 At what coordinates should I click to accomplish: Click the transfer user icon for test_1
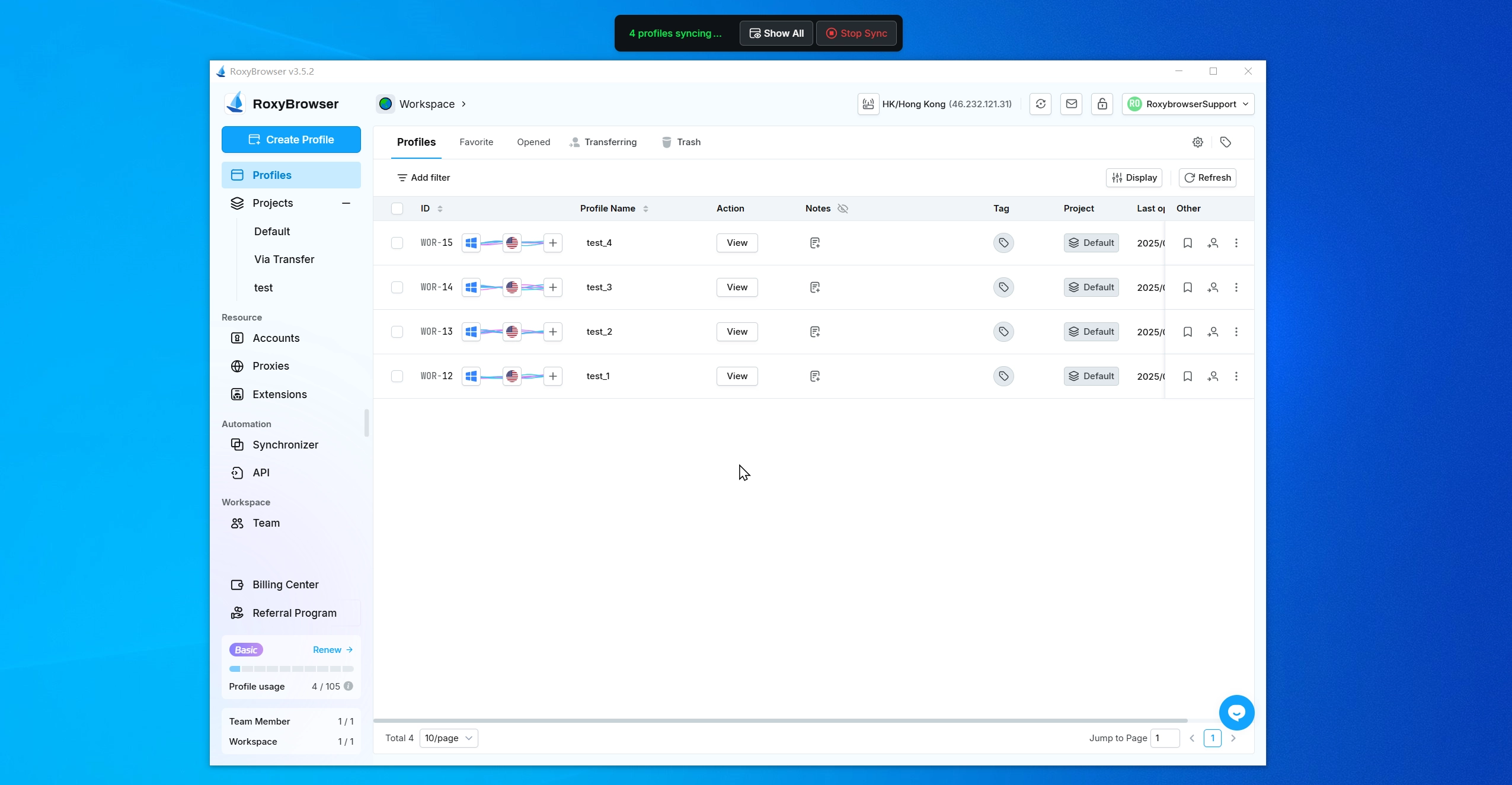pyautogui.click(x=1213, y=376)
